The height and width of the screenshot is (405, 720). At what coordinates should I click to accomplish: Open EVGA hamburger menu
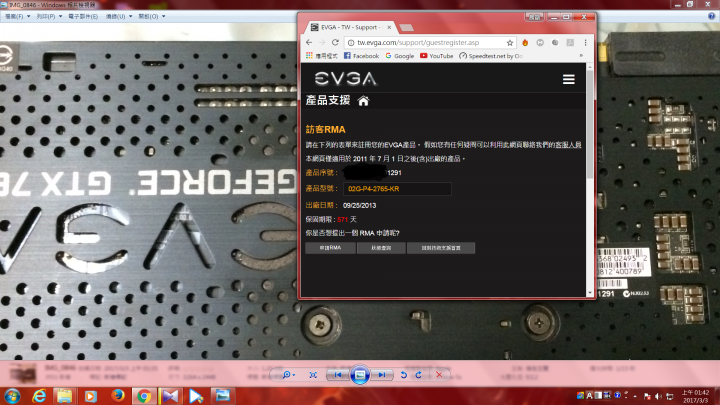click(568, 79)
